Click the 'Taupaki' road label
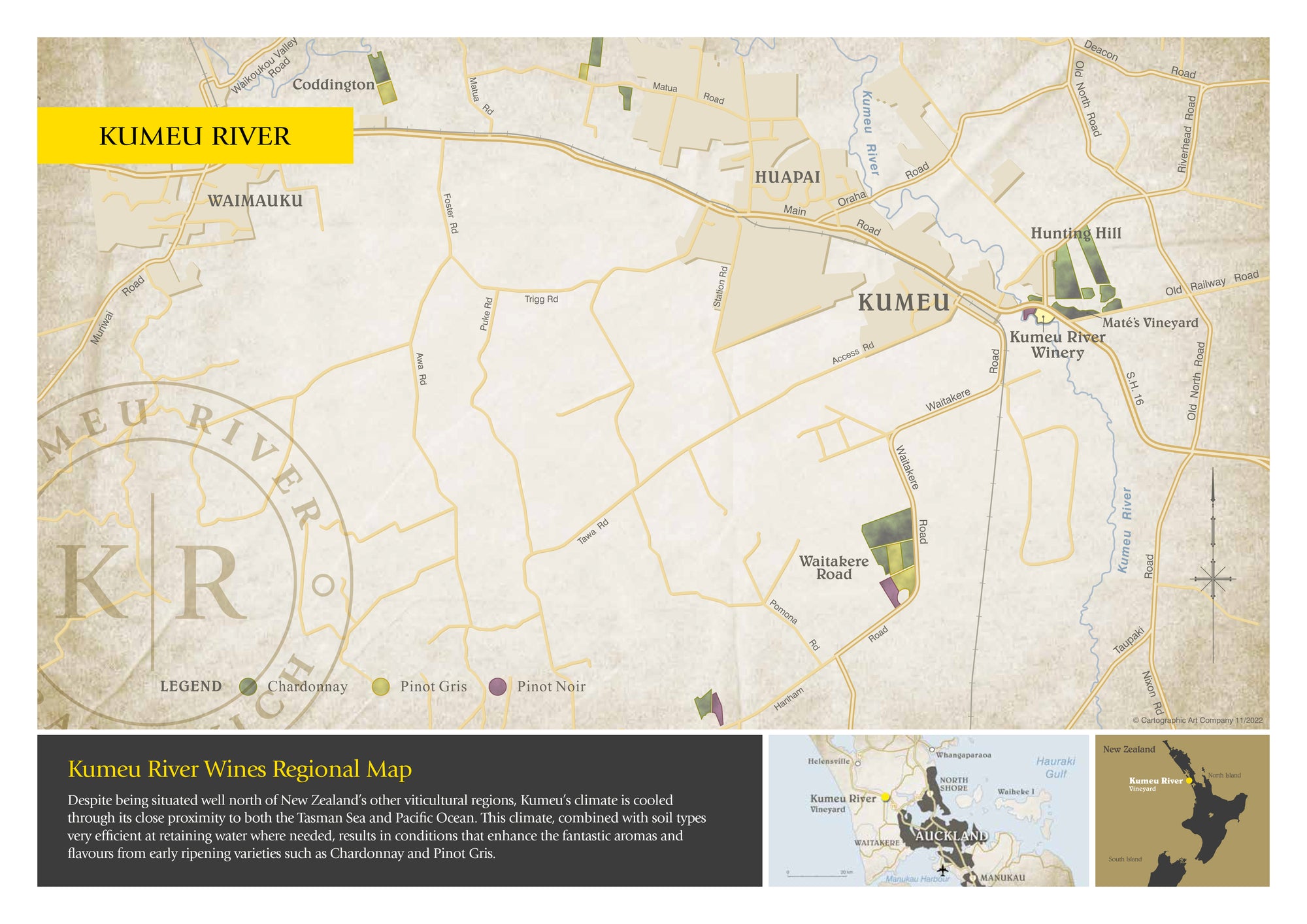 1129,640
